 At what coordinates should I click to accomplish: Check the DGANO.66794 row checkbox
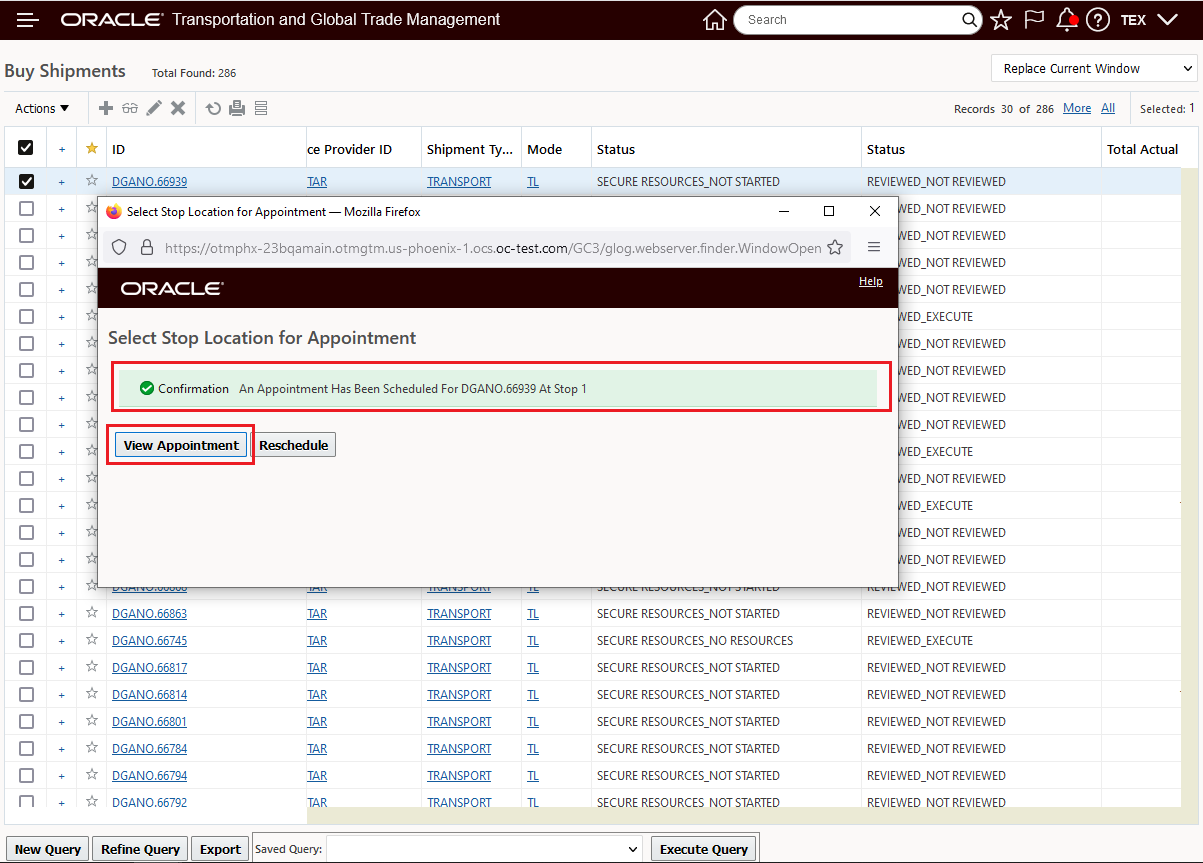[x=26, y=775]
